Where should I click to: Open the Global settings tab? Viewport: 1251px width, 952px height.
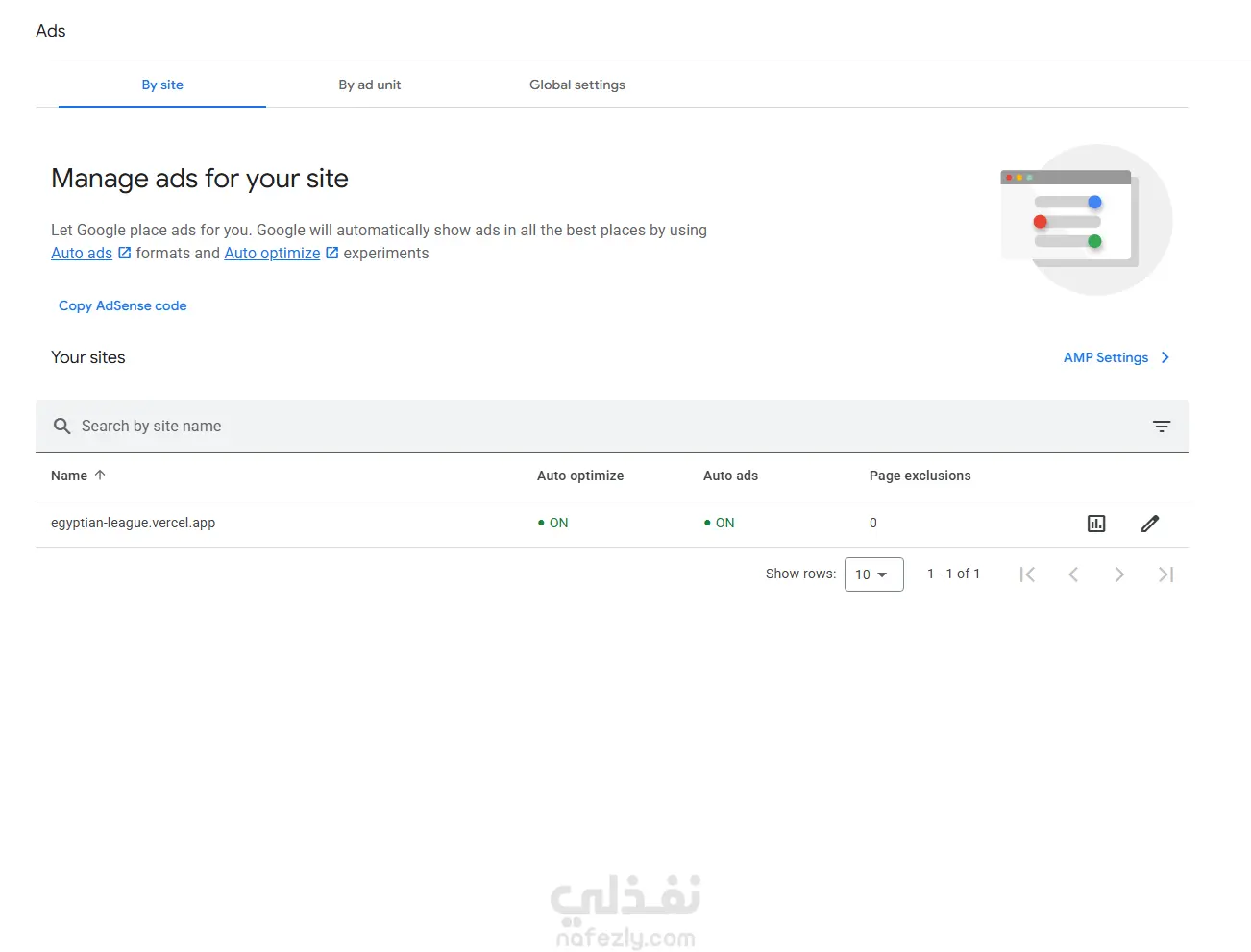(577, 85)
